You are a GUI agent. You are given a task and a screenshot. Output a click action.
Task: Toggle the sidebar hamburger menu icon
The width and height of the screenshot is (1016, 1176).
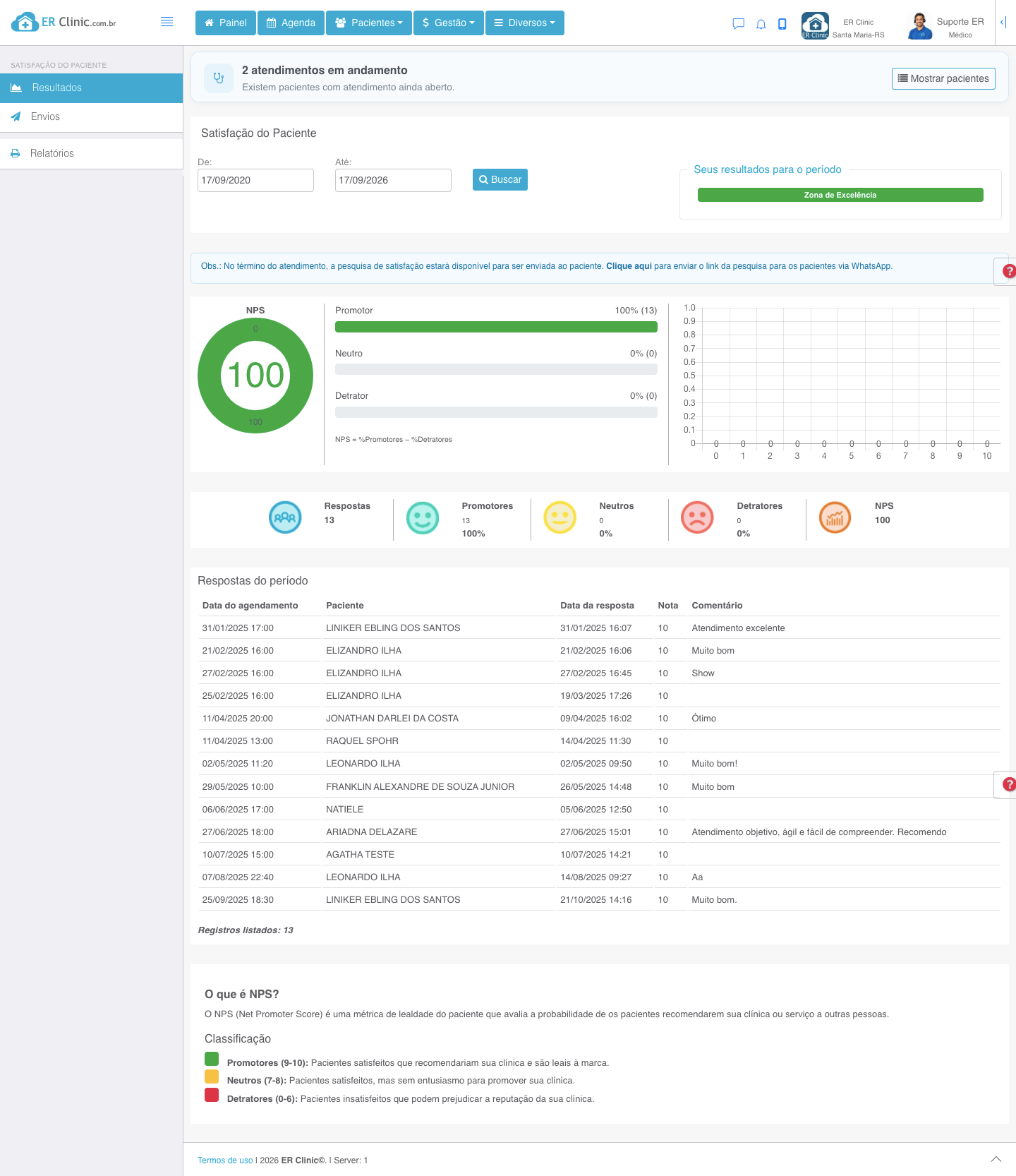(167, 22)
